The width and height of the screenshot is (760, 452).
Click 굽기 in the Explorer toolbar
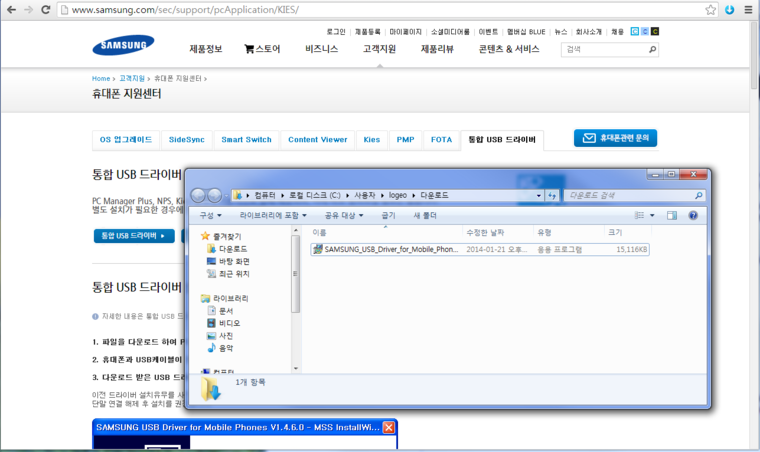click(x=388, y=215)
